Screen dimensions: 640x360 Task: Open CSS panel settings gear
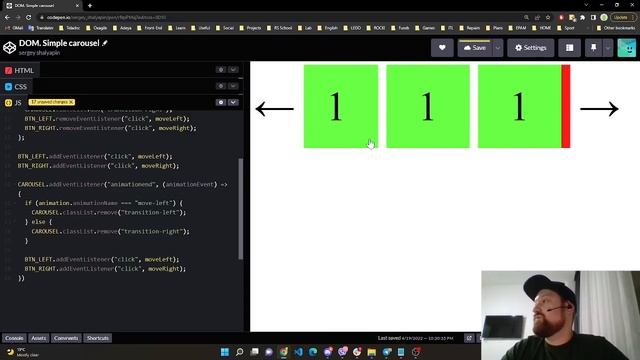(x=221, y=86)
